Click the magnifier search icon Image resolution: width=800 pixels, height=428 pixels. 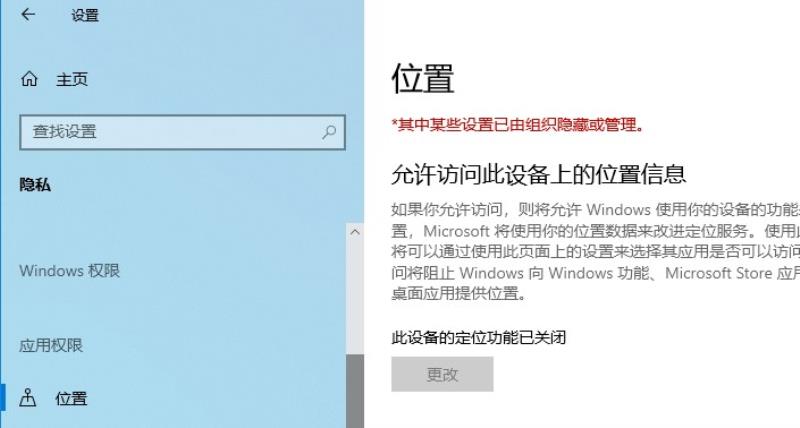pos(330,132)
